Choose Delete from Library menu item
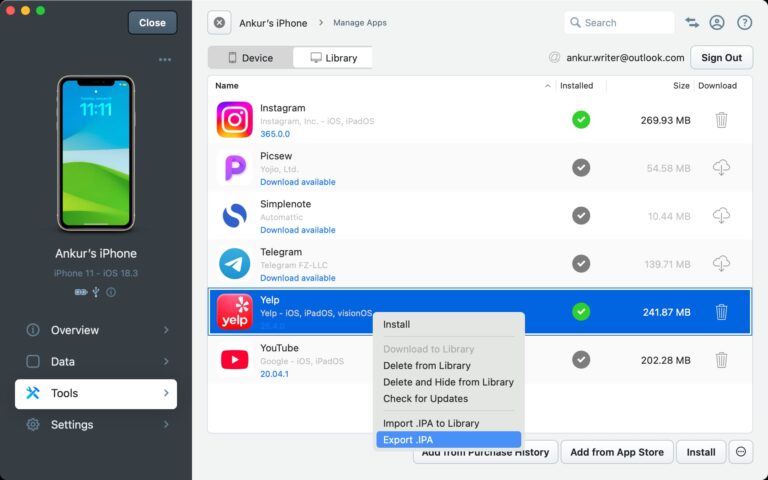The width and height of the screenshot is (768, 480). pos(448,365)
